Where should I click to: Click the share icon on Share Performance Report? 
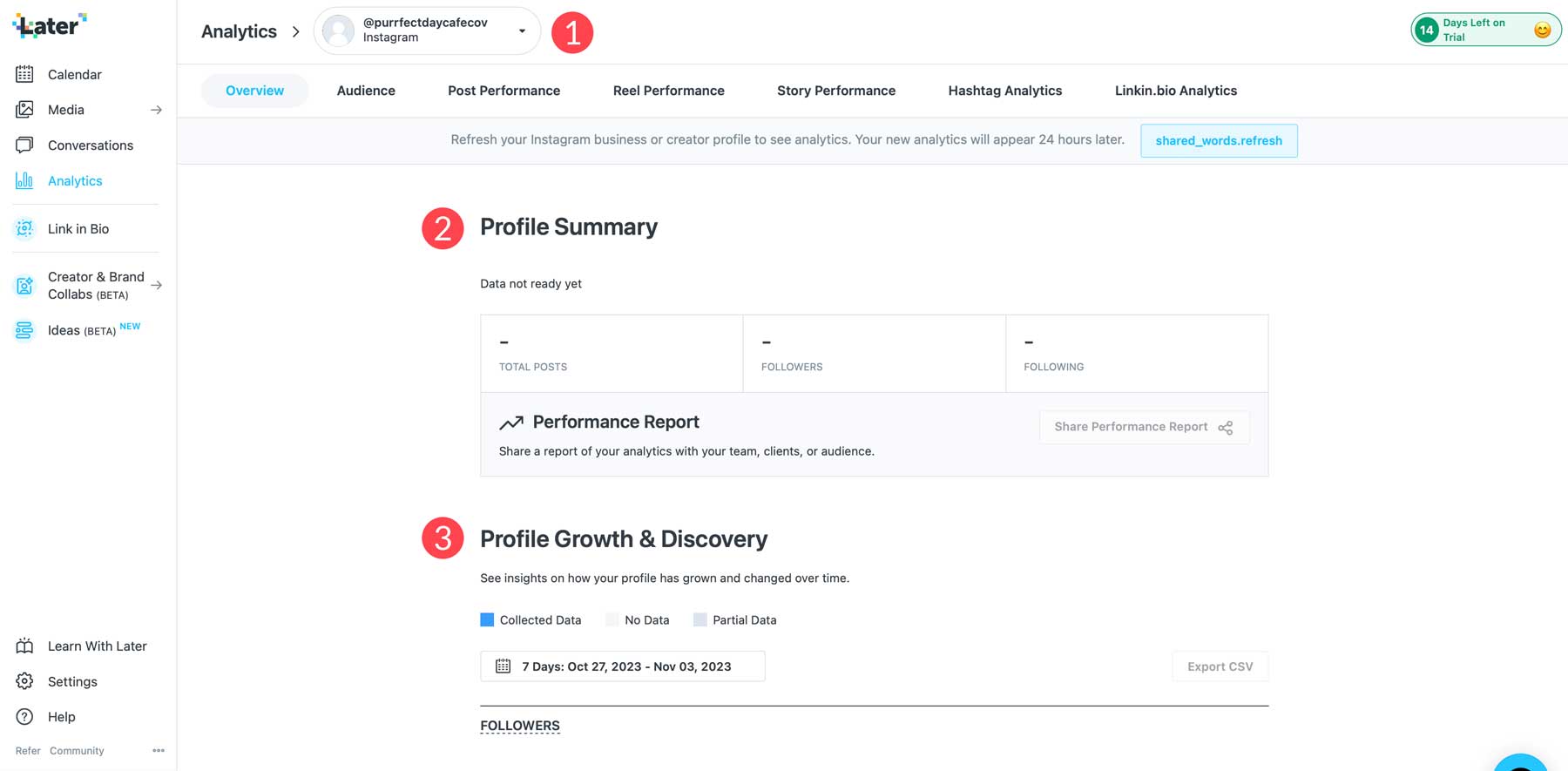[x=1226, y=428]
